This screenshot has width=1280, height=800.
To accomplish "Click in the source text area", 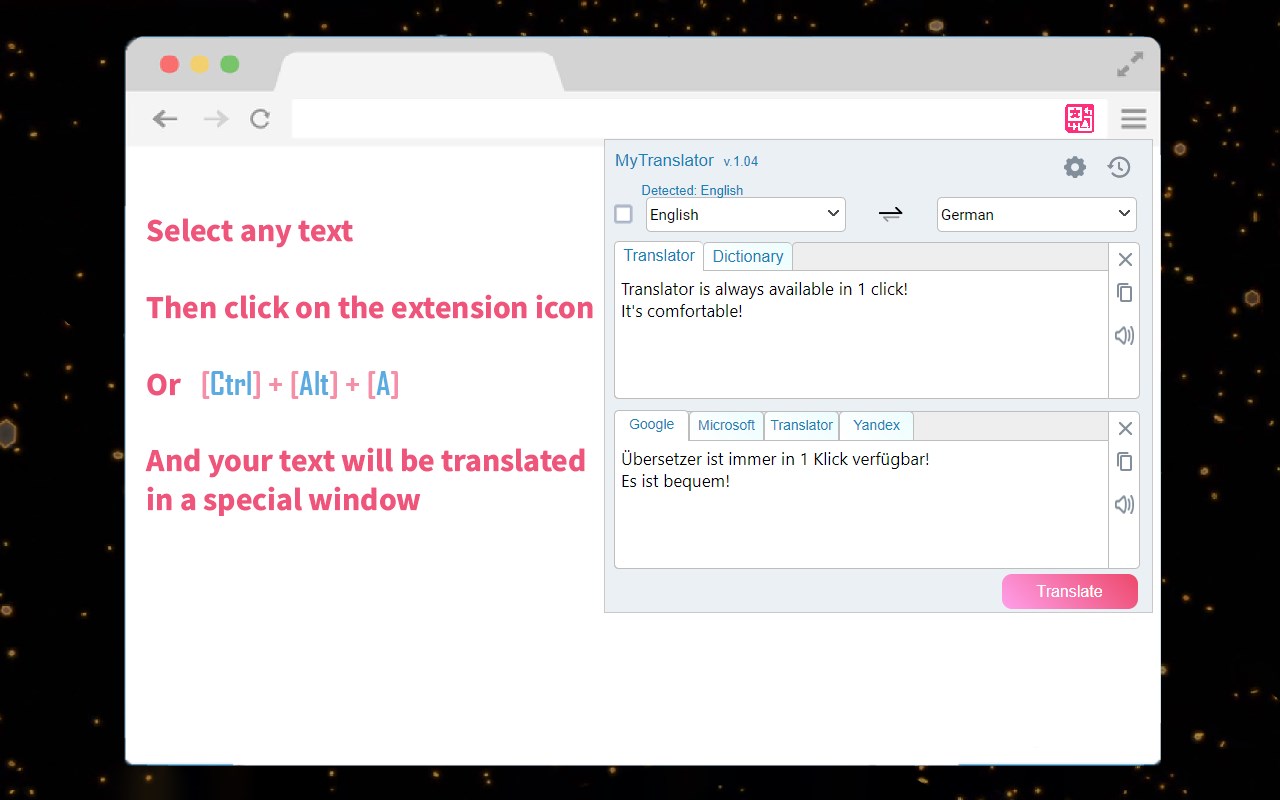I will [861, 335].
